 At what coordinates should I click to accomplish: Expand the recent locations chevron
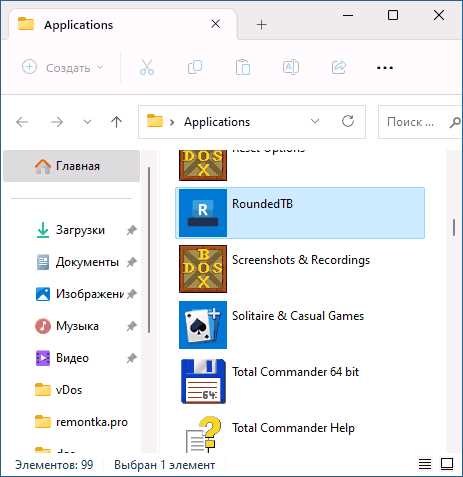click(x=87, y=122)
